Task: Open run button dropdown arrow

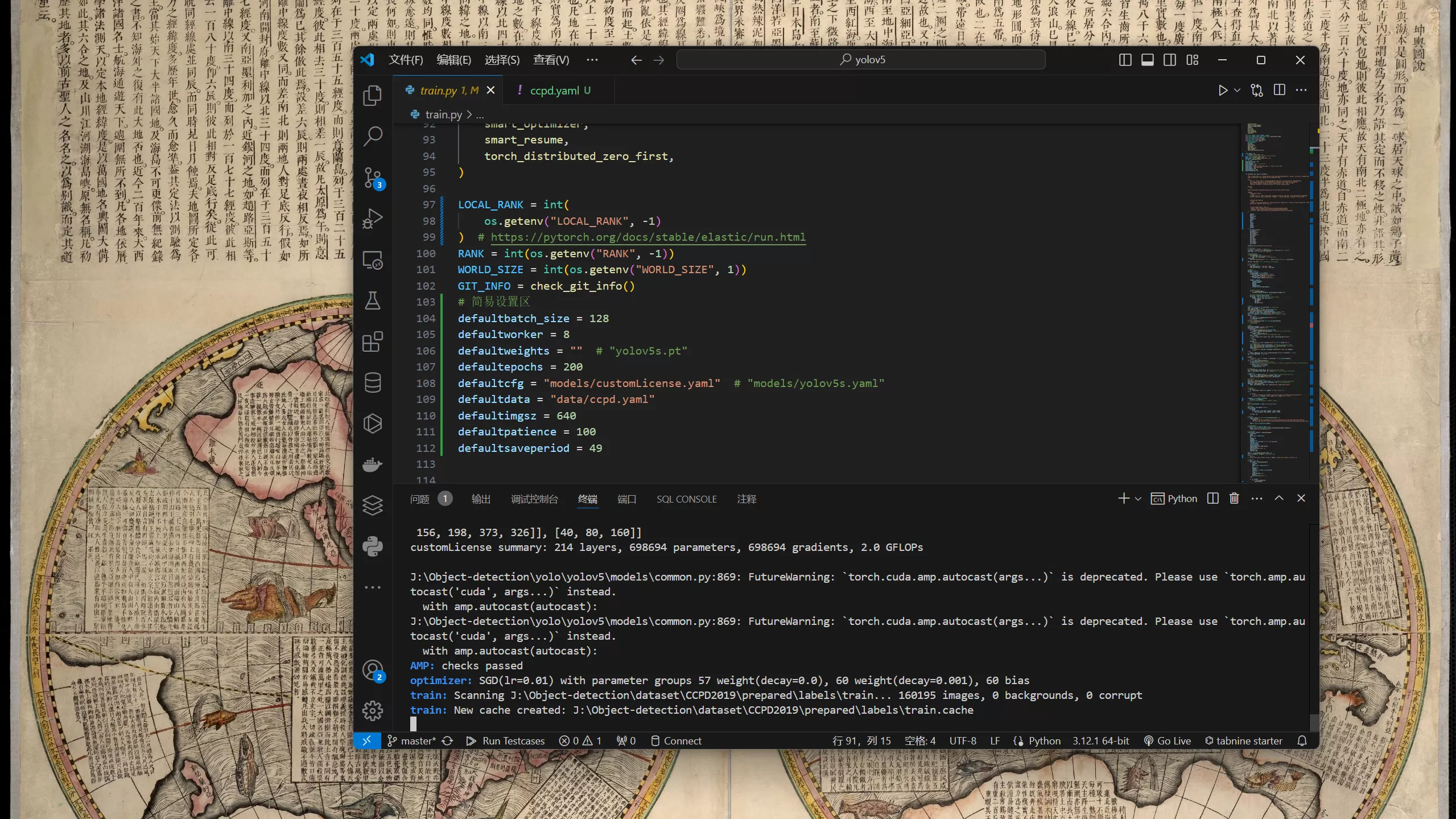Action: coord(1237,90)
